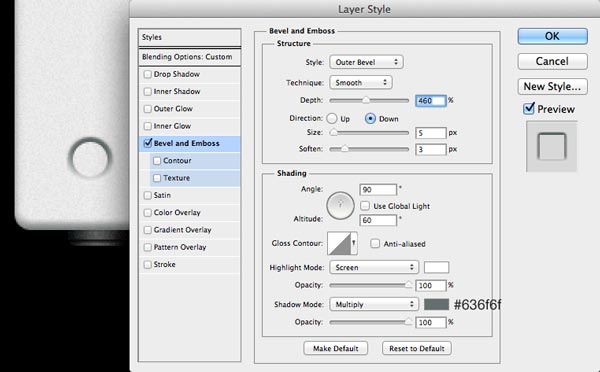Select the Drop Shadow label row
Screen dimensions: 600x372
[177, 74]
